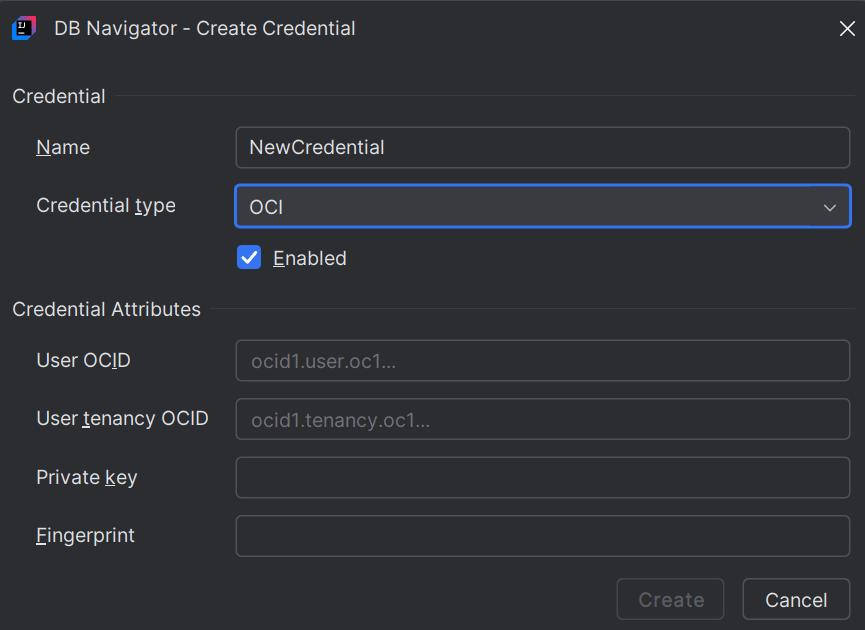Image resolution: width=865 pixels, height=630 pixels.
Task: Select the NewCredential text value
Action: click(x=316, y=147)
